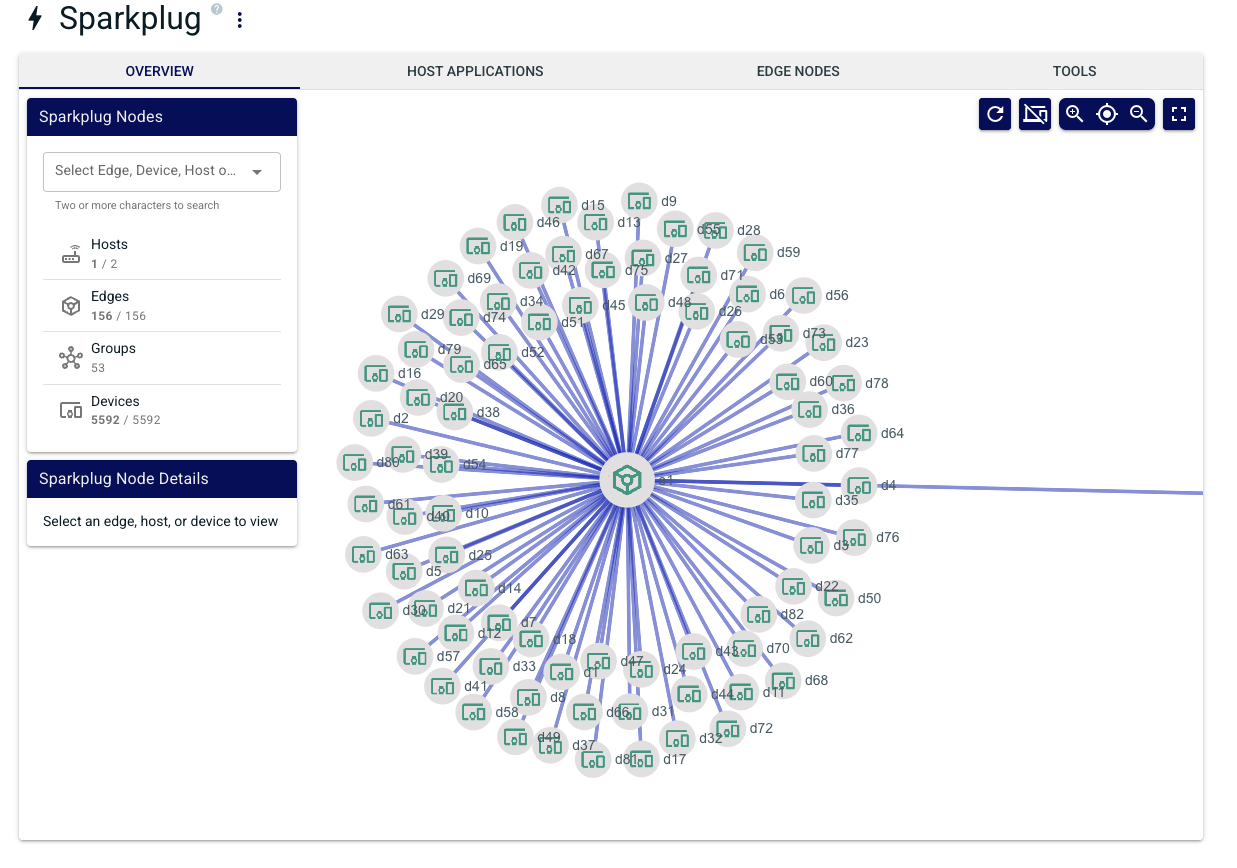Click the refresh graph icon

click(995, 114)
